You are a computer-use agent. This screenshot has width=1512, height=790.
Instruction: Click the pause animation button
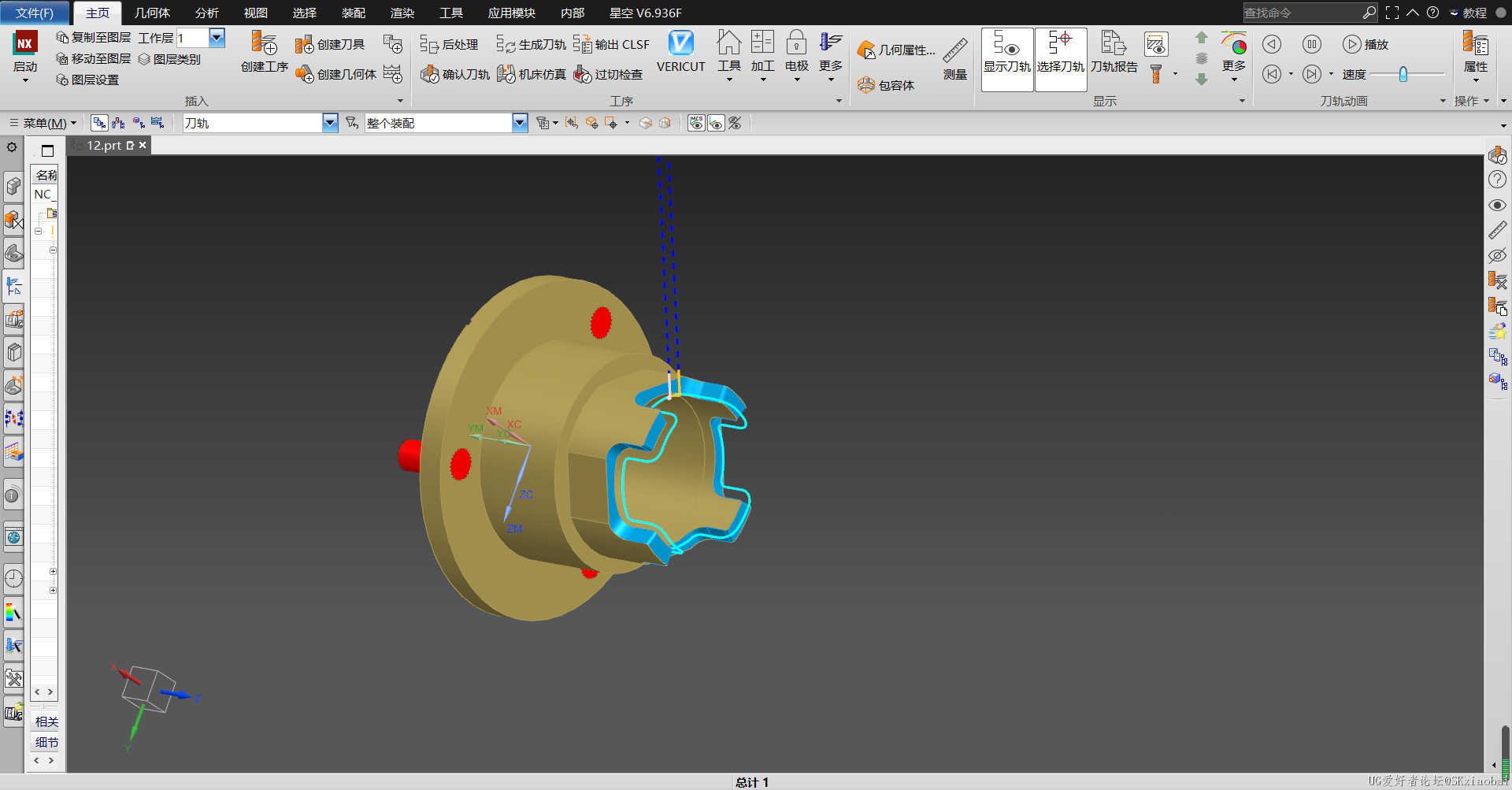[x=1311, y=44]
